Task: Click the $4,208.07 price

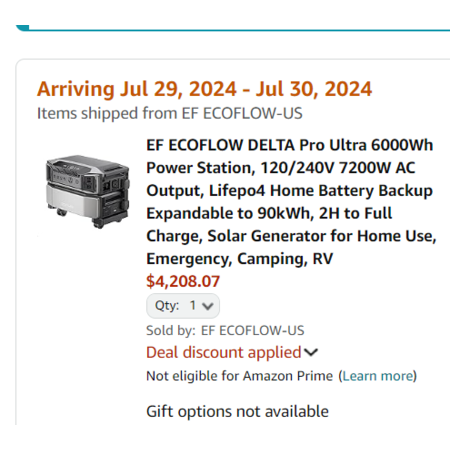Action: pyautogui.click(x=183, y=281)
